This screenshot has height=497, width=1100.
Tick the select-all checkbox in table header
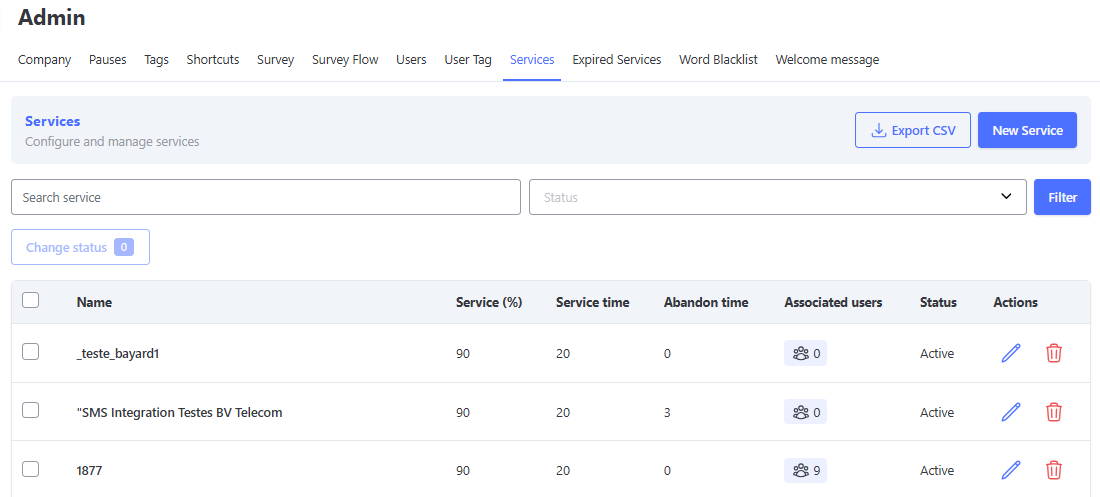pos(30,300)
